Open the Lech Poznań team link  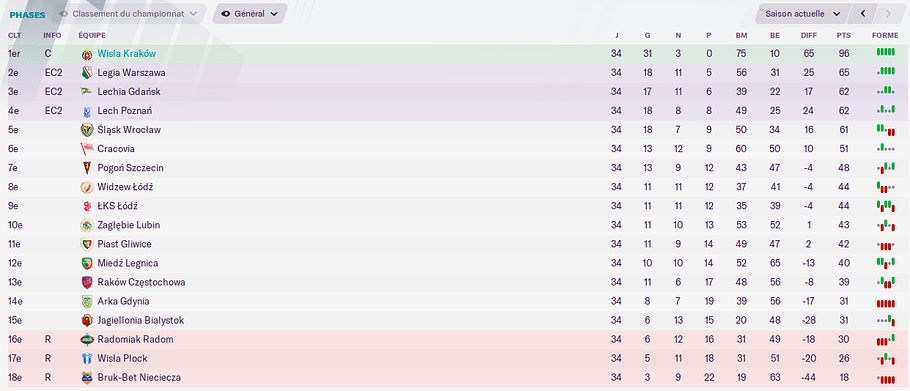[125, 111]
